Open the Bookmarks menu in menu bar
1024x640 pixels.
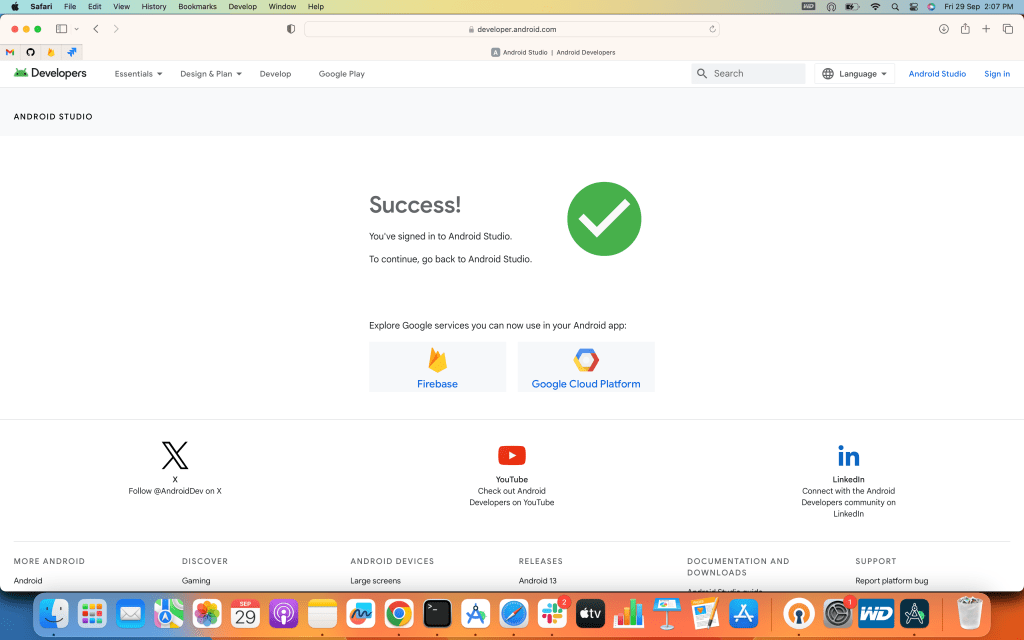coord(197,6)
